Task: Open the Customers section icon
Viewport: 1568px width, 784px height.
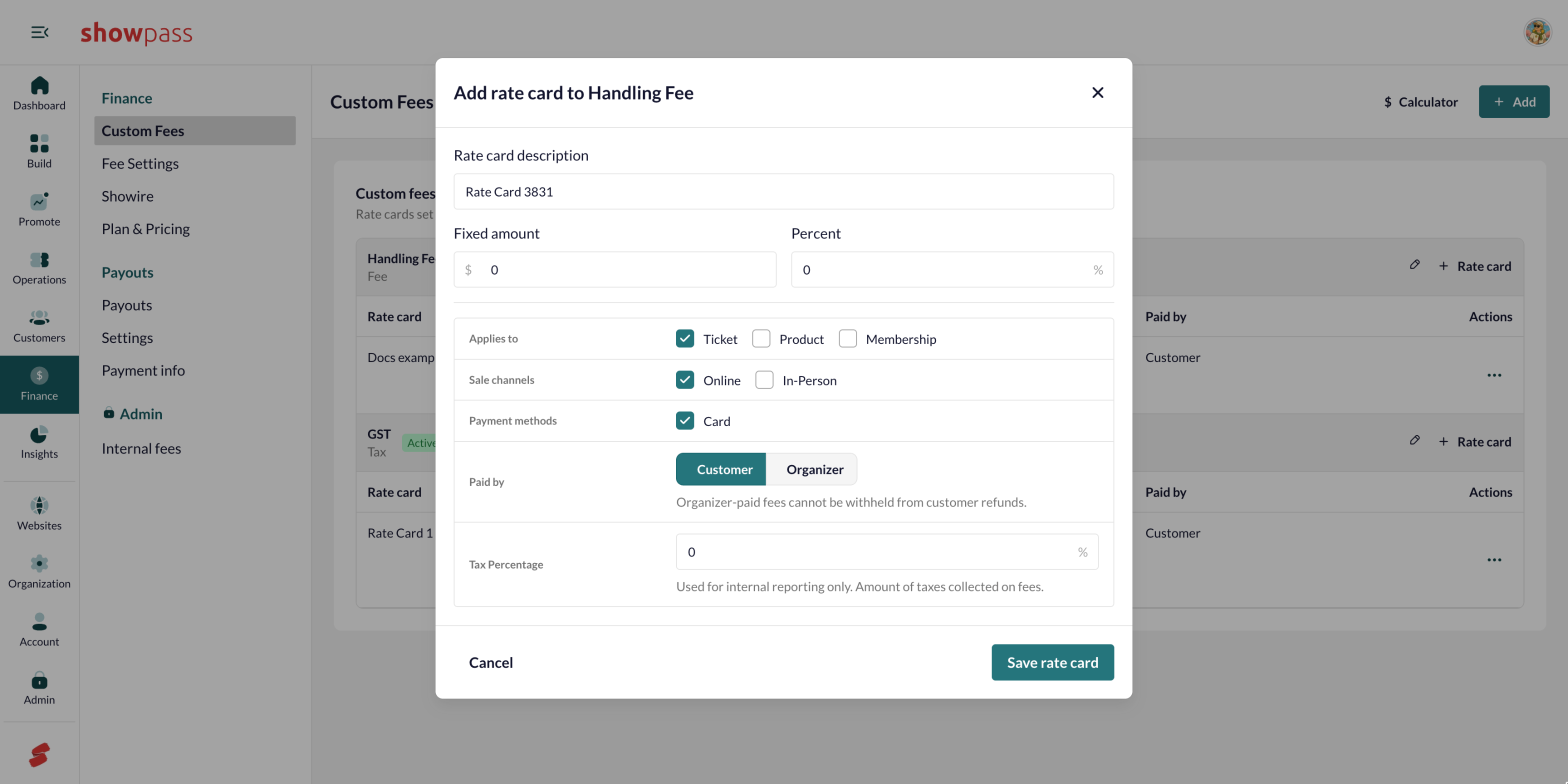Action: pos(39,317)
